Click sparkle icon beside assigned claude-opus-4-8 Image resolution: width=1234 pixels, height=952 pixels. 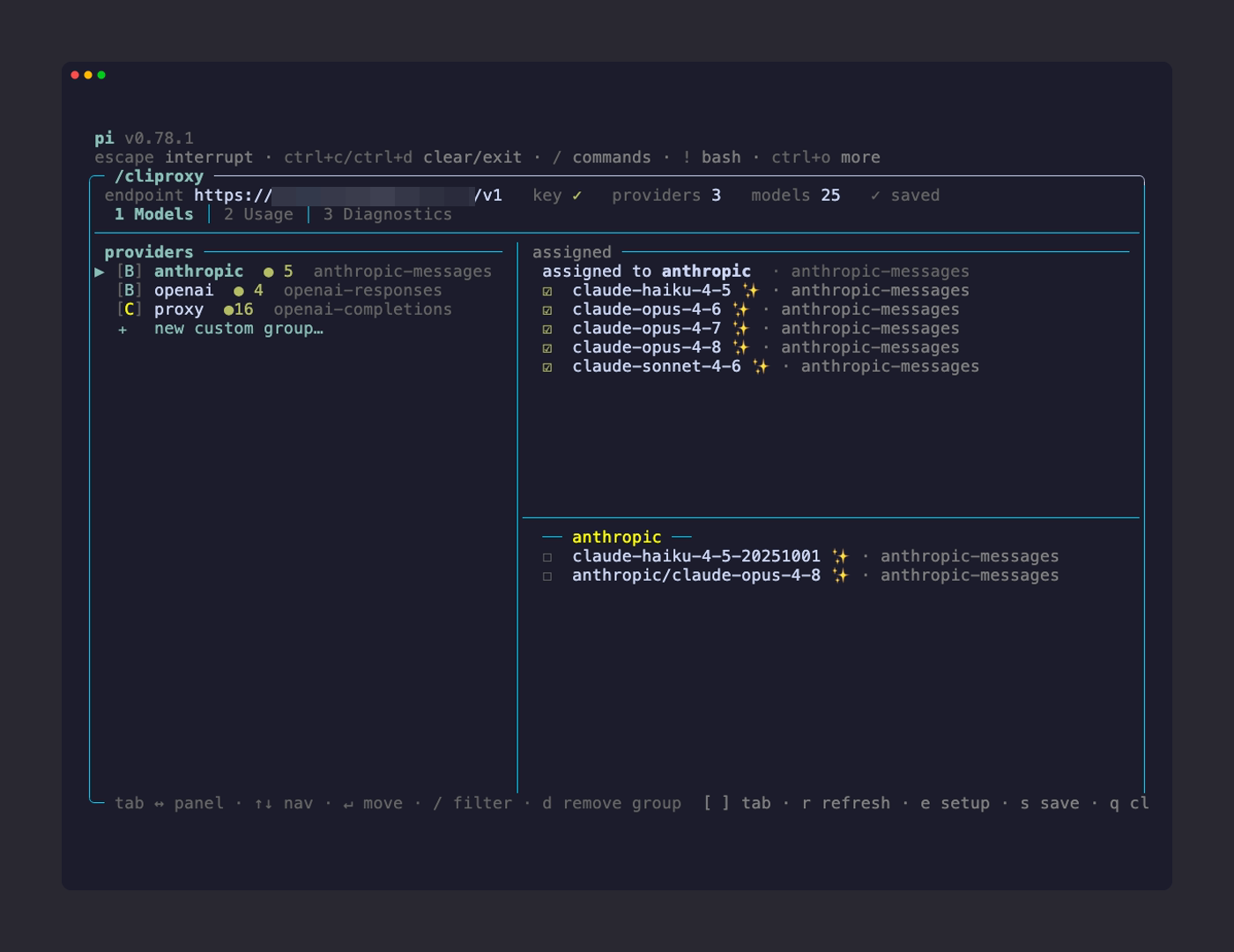[740, 347]
